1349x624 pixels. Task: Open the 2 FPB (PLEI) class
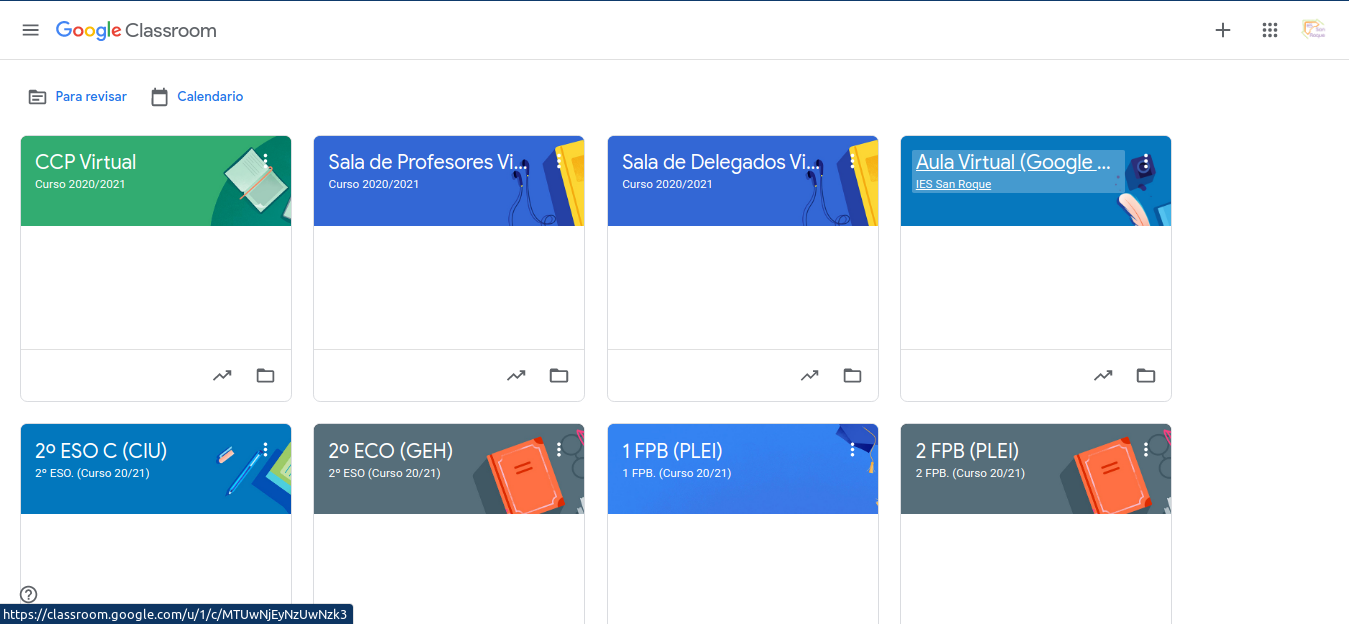(968, 451)
